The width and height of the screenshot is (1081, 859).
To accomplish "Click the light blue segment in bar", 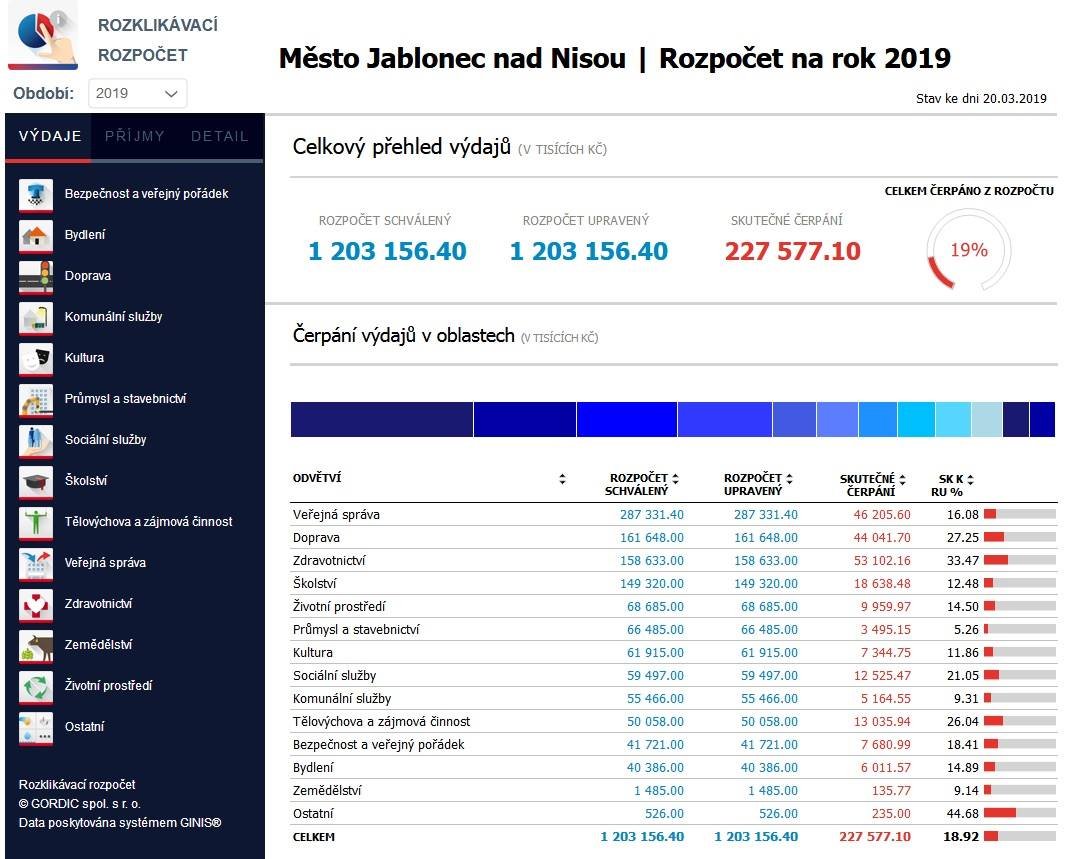I will pos(986,420).
